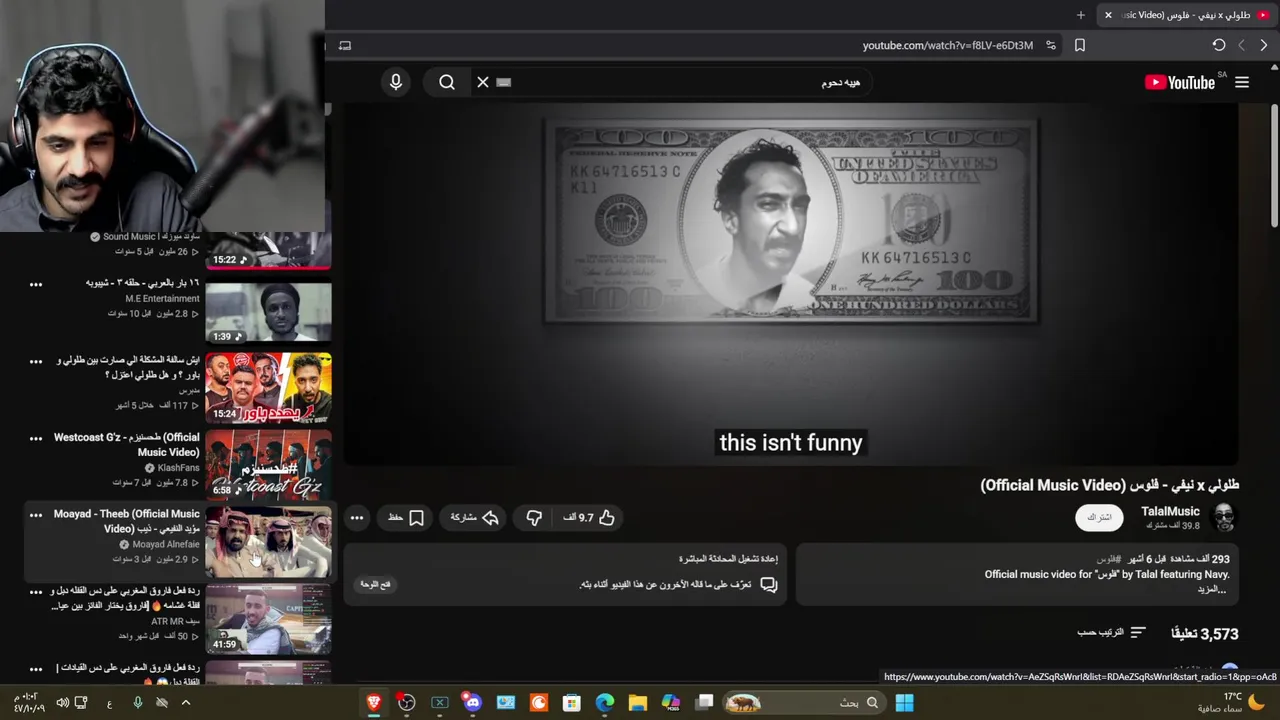Open Microsoft Store from the taskbar
1280x720 pixels.
pyautogui.click(x=572, y=703)
